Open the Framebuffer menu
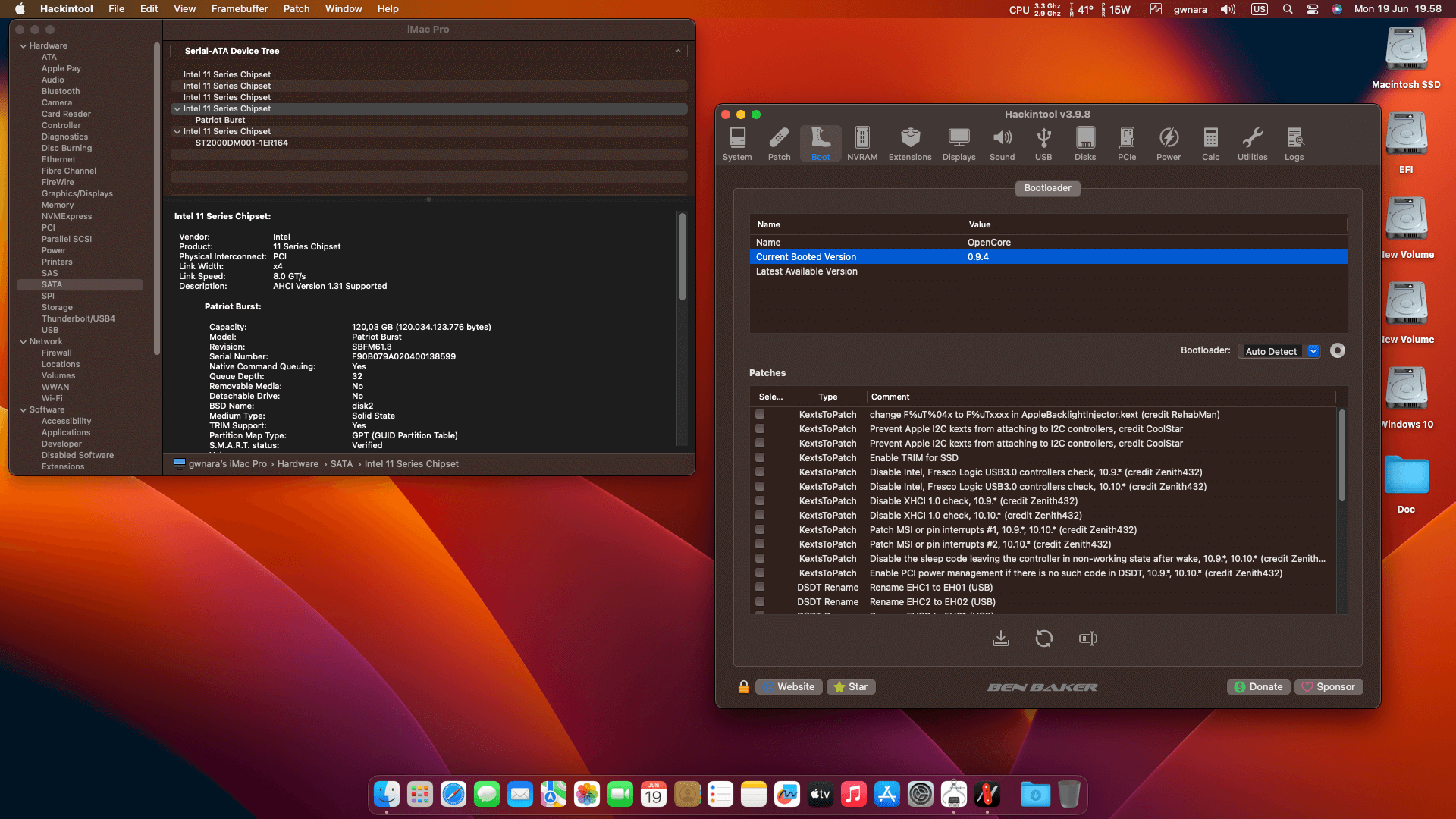Screen dimensions: 1456x819 tap(239, 8)
